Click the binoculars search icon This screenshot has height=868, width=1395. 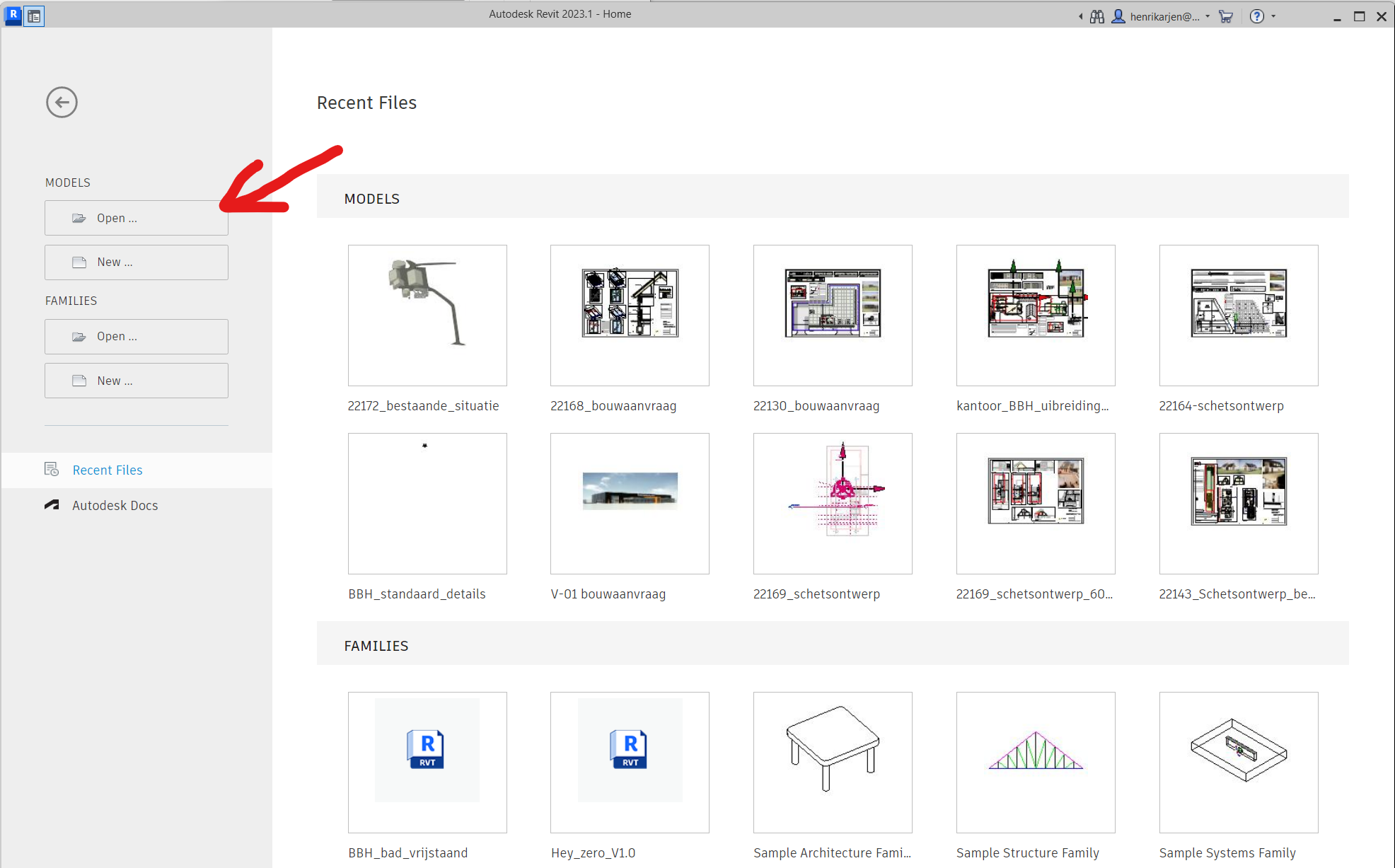click(1096, 16)
